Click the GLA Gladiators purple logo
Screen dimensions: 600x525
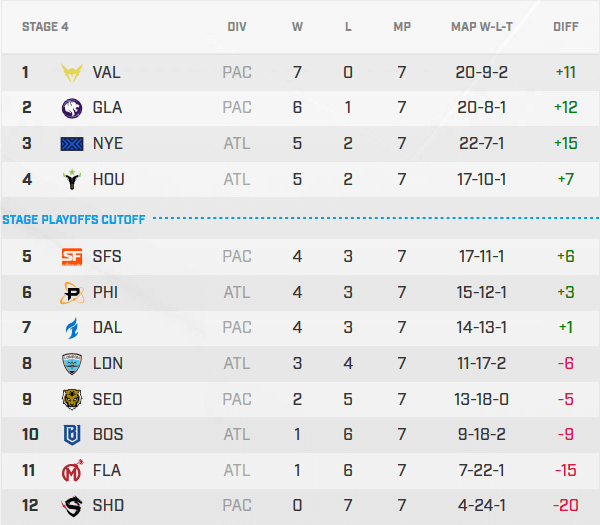pos(73,108)
